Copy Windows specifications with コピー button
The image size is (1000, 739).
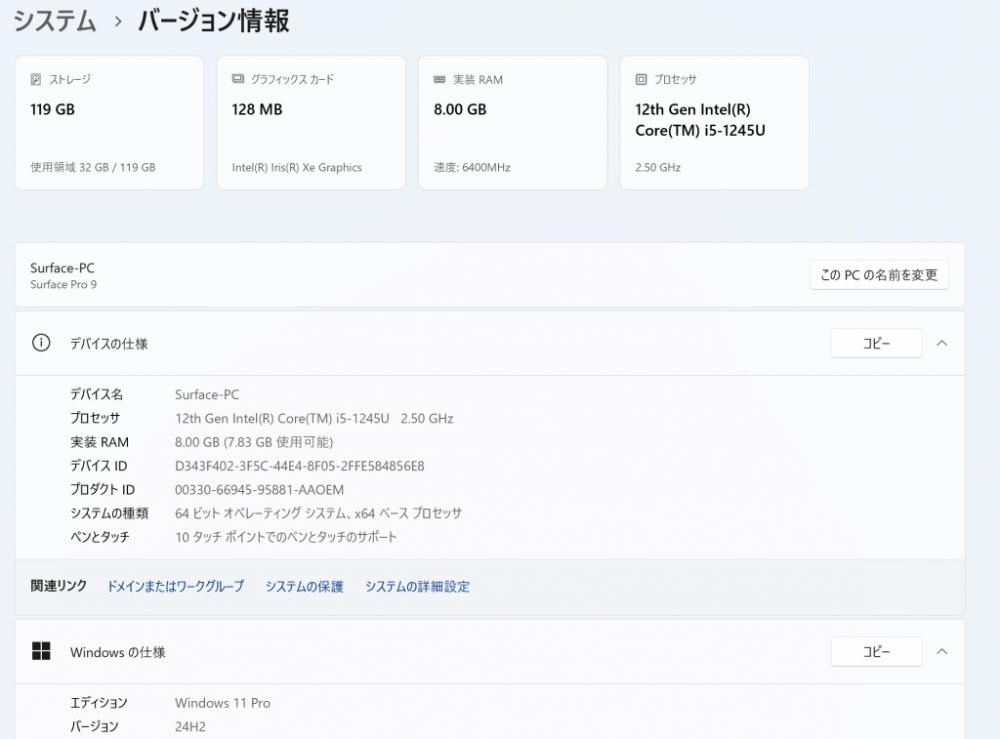coord(876,651)
